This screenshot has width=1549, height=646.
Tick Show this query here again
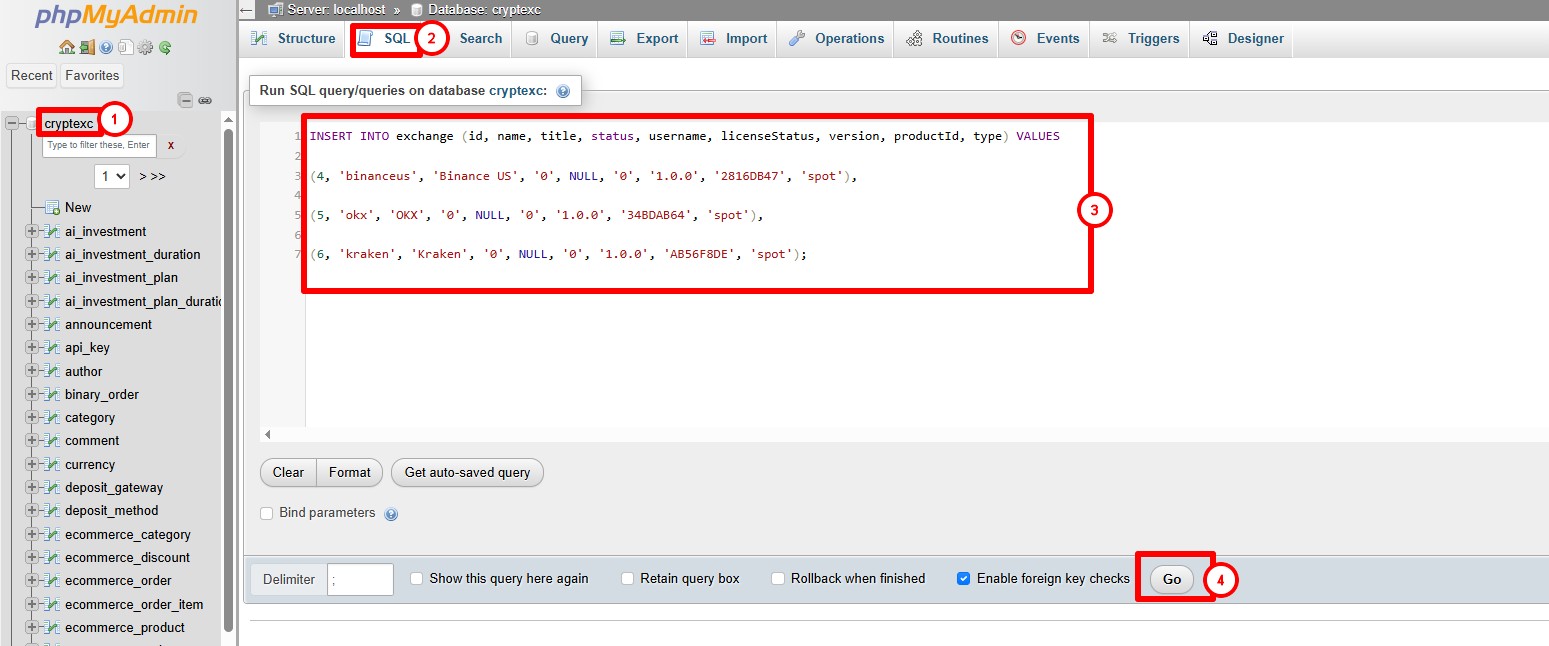point(418,578)
